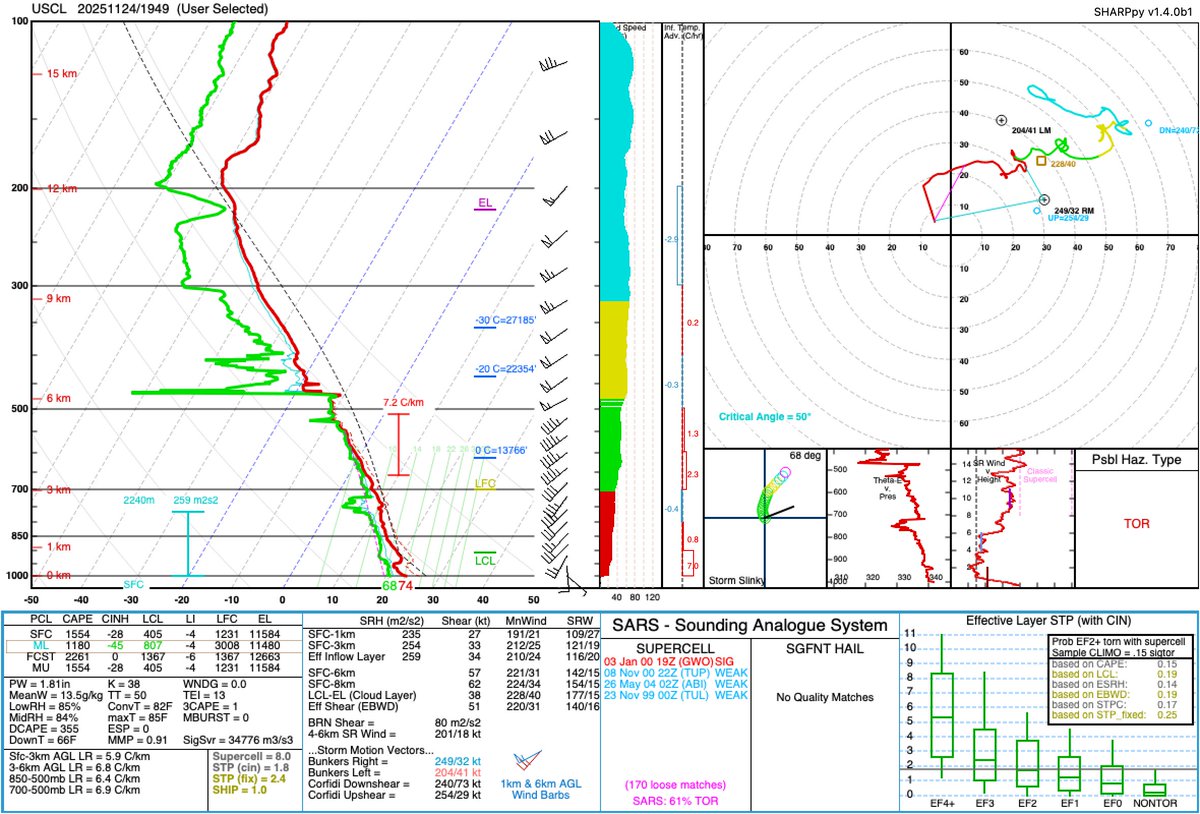Viewport: 1200px width, 814px height.
Task: Click the purple EL label on skew-T
Action: (x=485, y=204)
